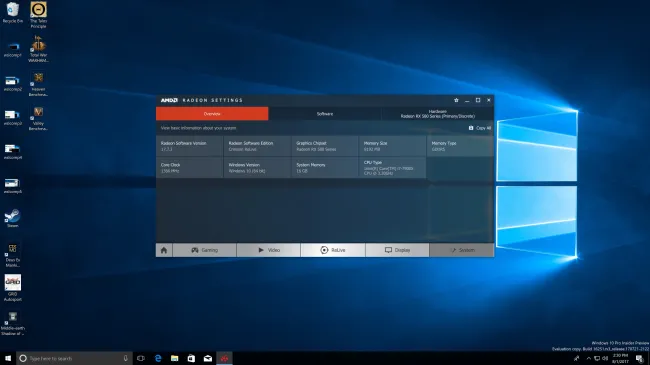Click the Windows Version tile
This screenshot has width=650, height=365.
257,168
